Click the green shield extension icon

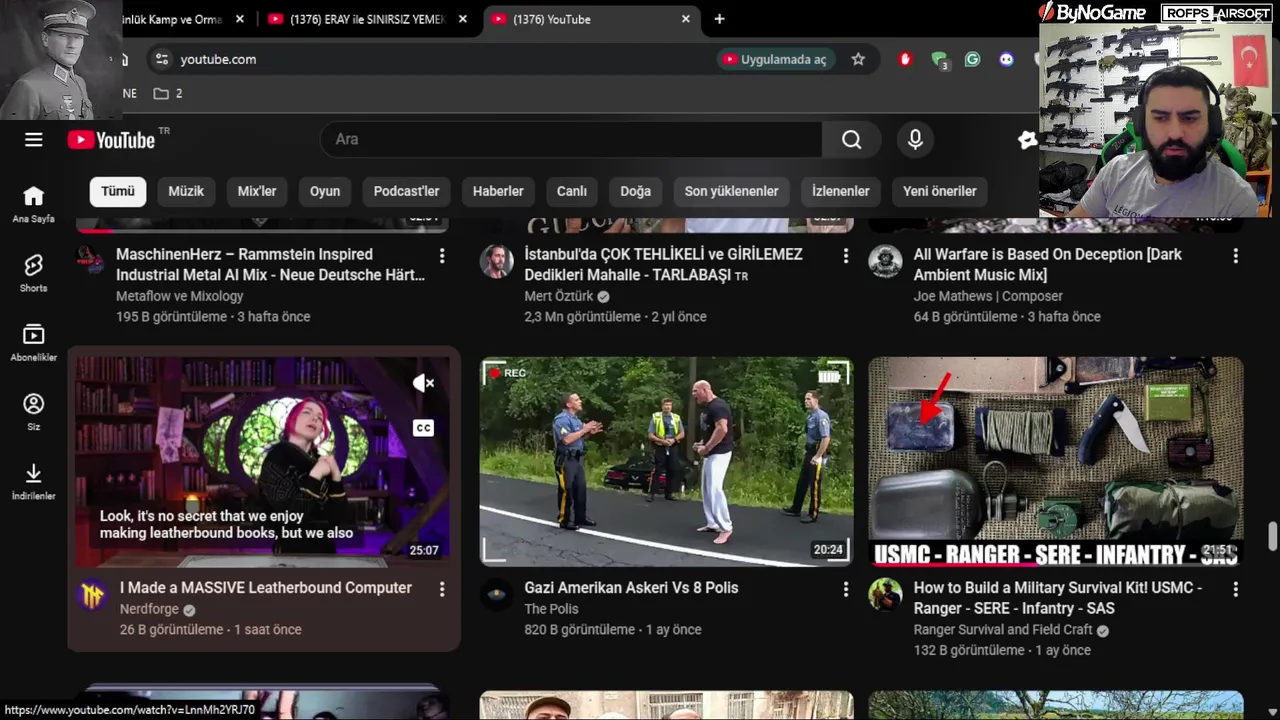[x=939, y=60]
